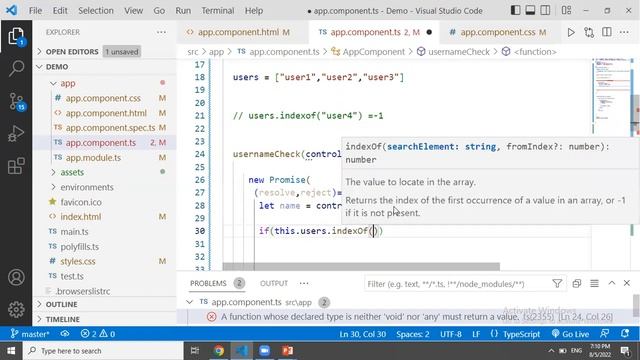This screenshot has width=640, height=360.
Task: Open notifications bell in status bar
Action: [625, 334]
